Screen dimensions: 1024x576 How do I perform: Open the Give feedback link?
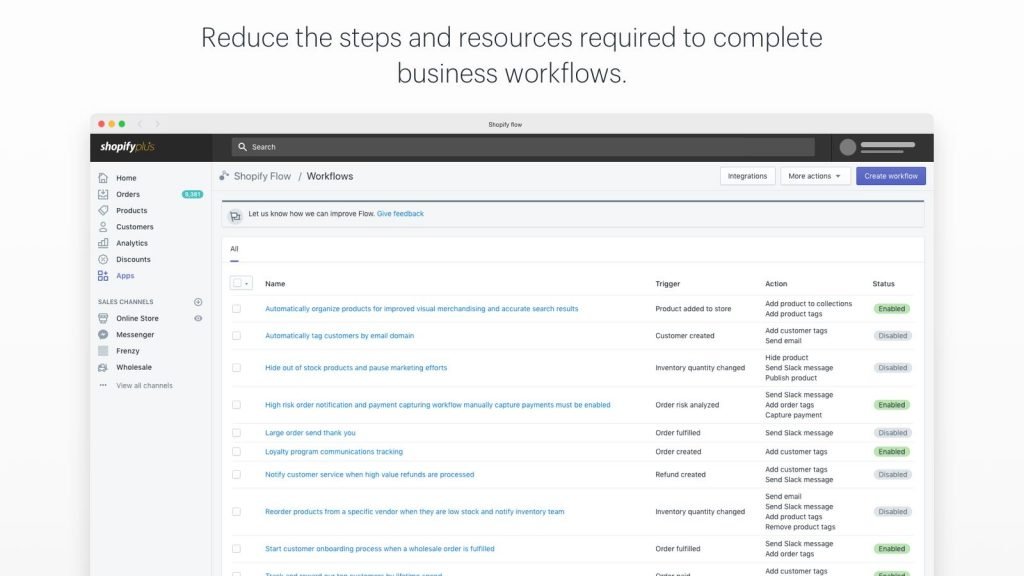400,214
